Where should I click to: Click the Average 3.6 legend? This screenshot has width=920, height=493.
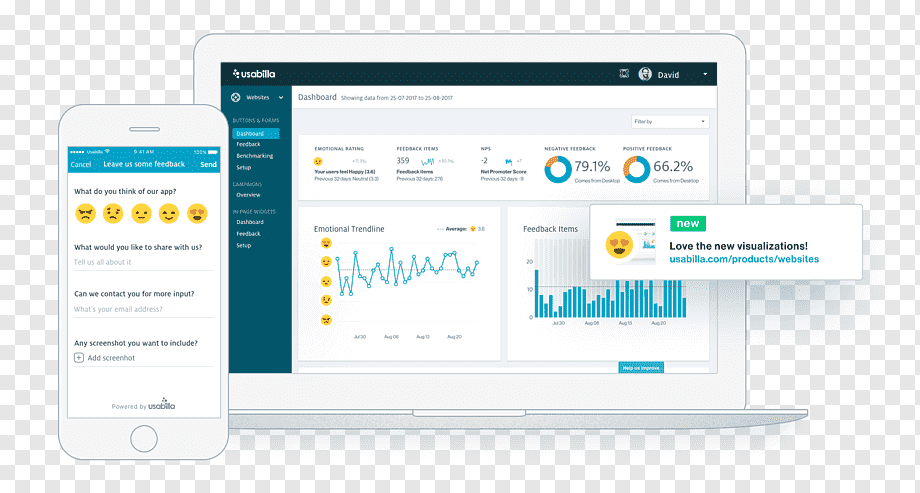pyautogui.click(x=461, y=229)
